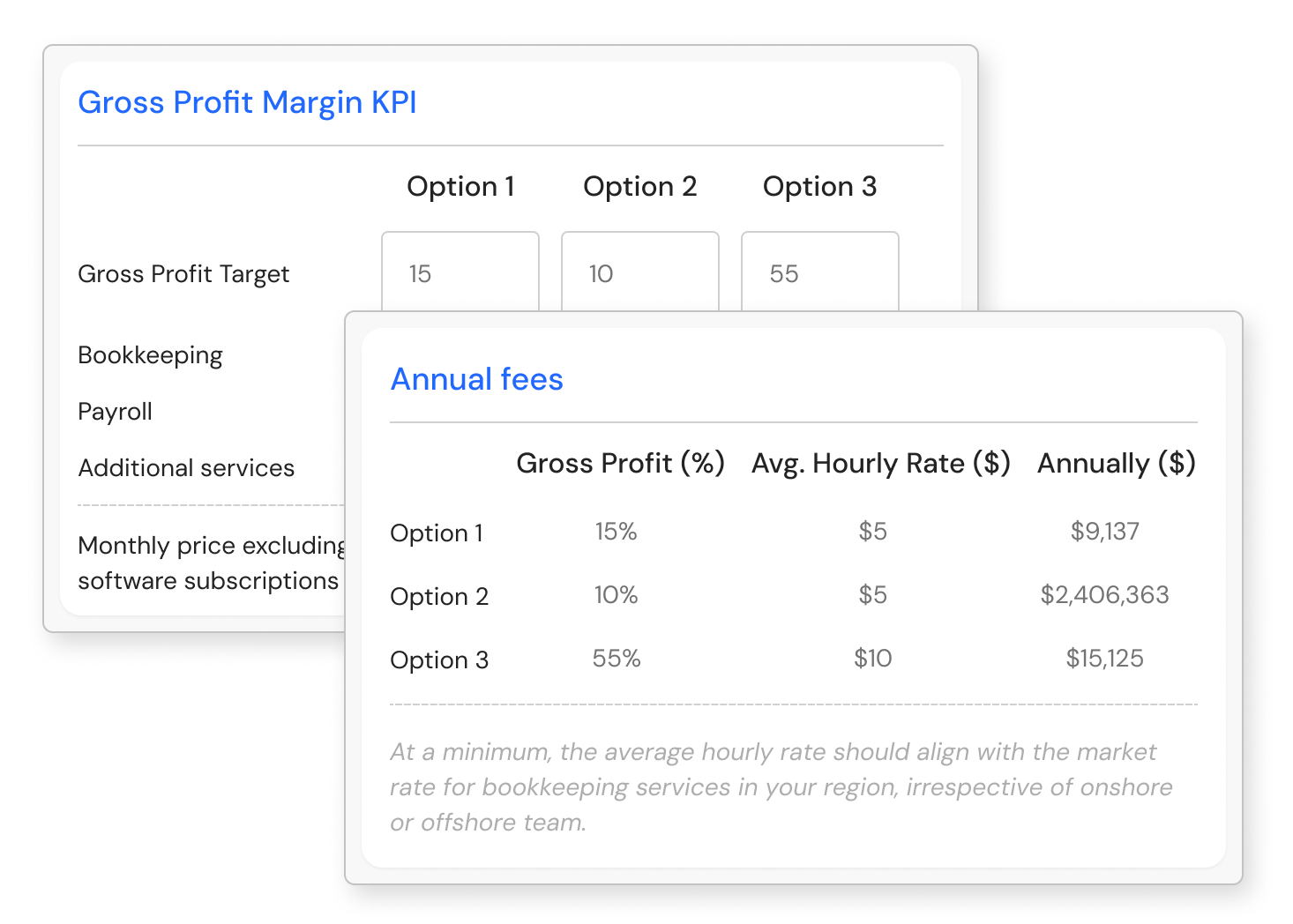Click the italic hourly rate guidance note
The width and height of the screenshot is (1293, 924).
click(781, 786)
